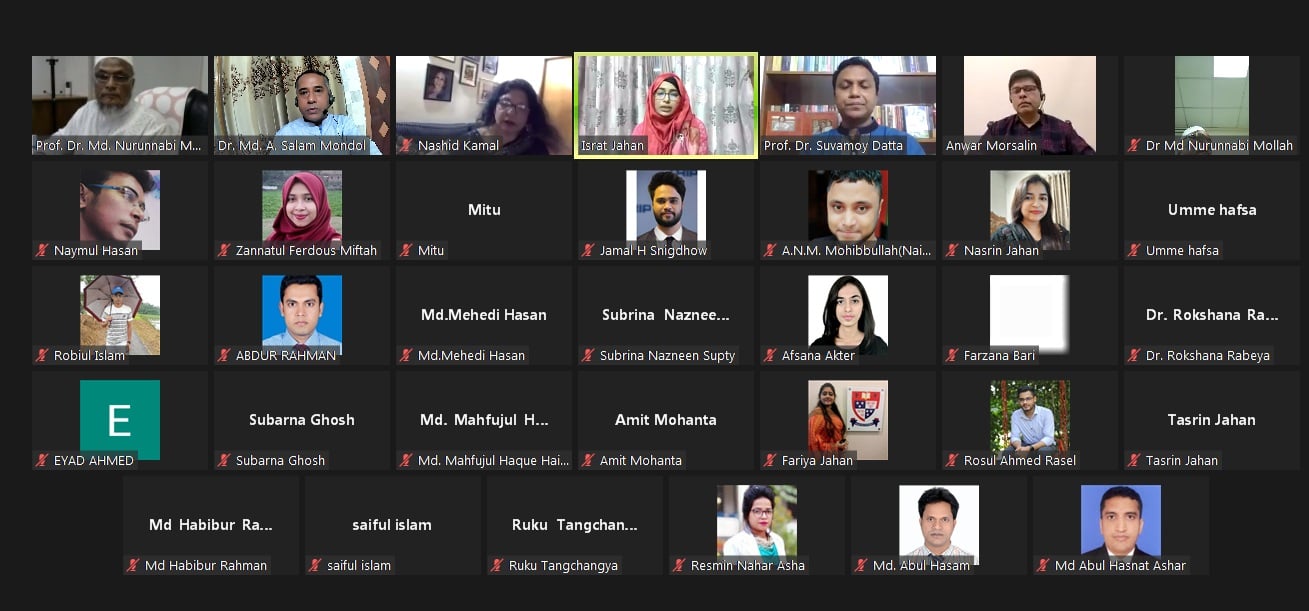Select Prof. Dr. Suvamoy Datta's video tile
This screenshot has height=611, width=1309.
point(848,105)
